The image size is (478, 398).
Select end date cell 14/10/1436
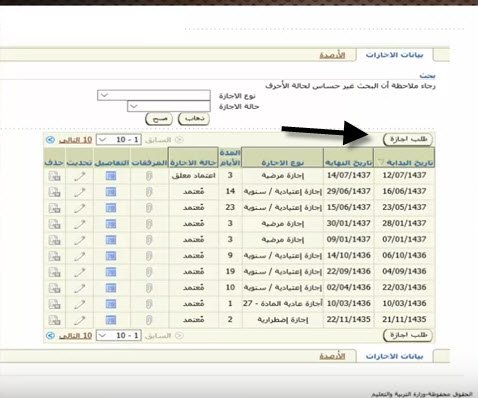click(348, 255)
